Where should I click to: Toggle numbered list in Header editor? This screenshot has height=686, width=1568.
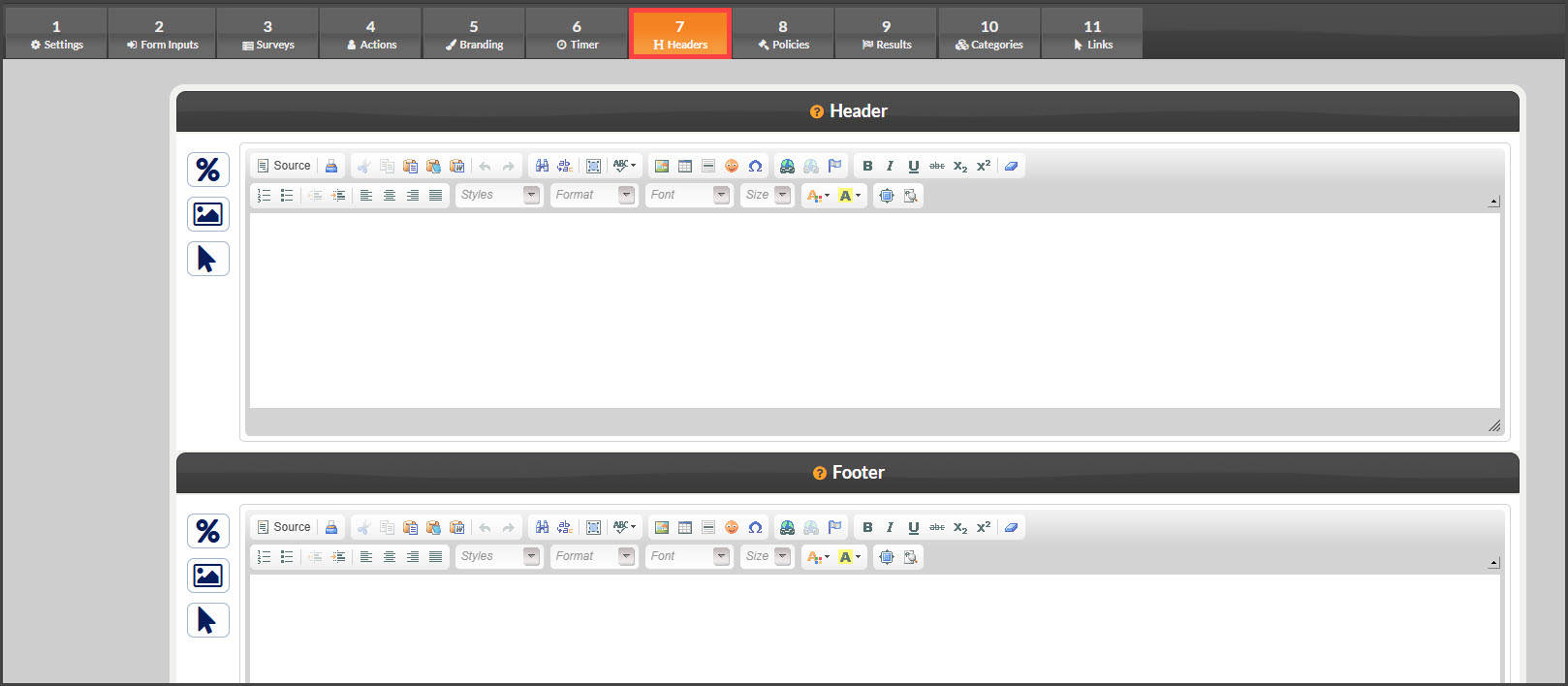tap(264, 195)
